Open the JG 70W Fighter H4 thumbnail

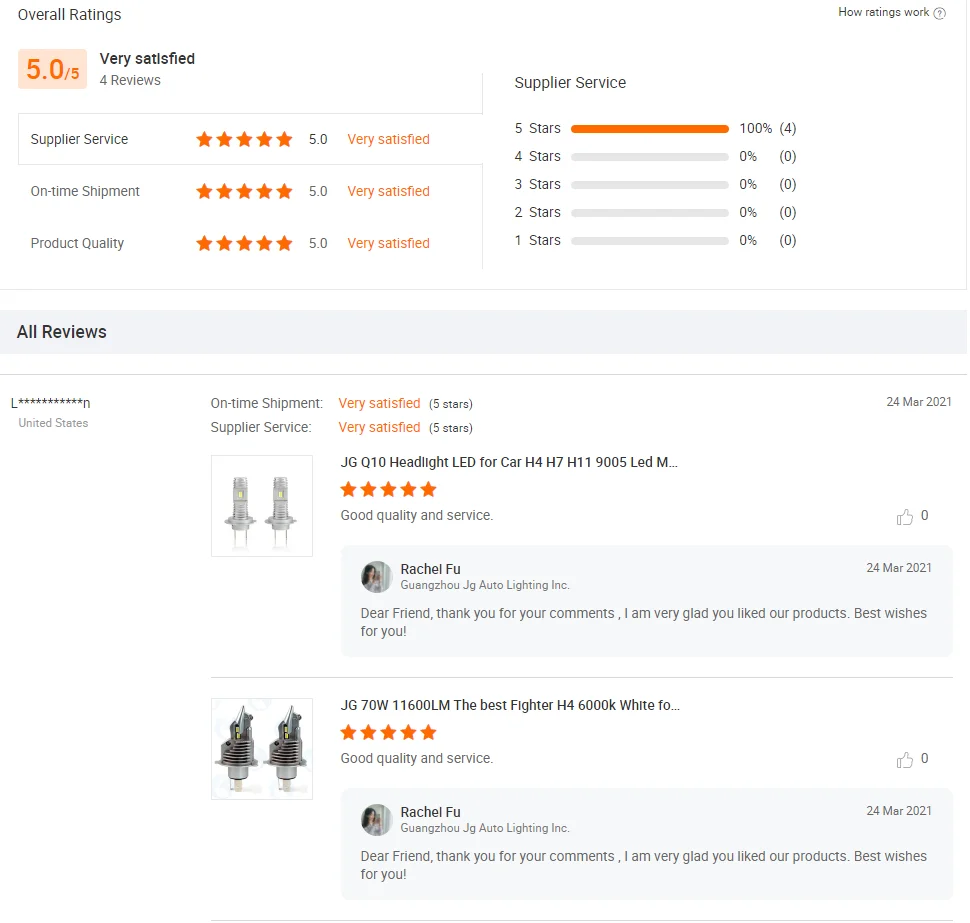(x=262, y=749)
